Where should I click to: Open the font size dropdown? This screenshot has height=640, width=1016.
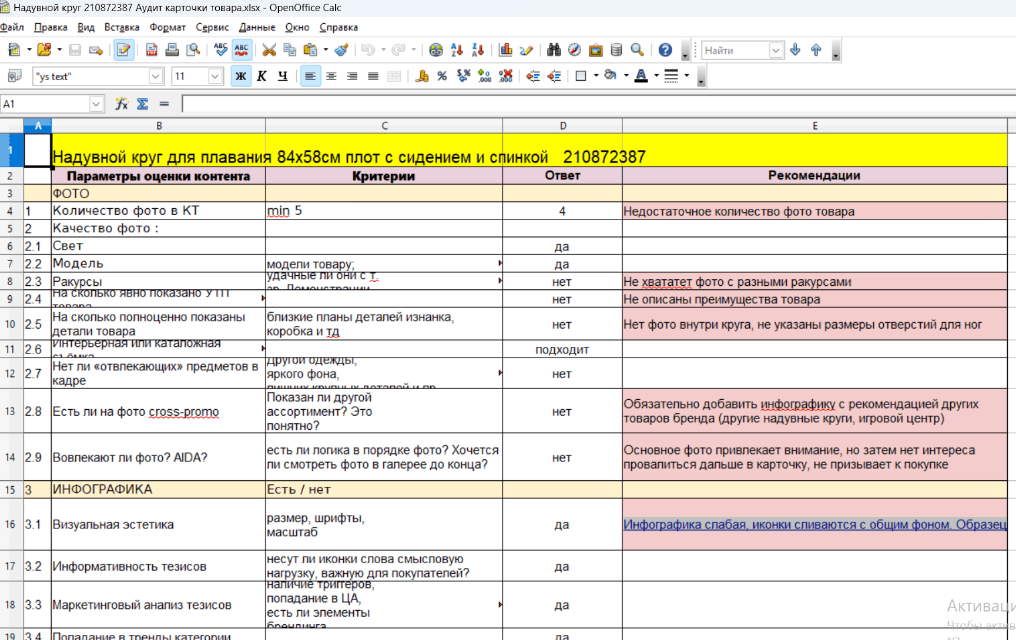point(215,76)
